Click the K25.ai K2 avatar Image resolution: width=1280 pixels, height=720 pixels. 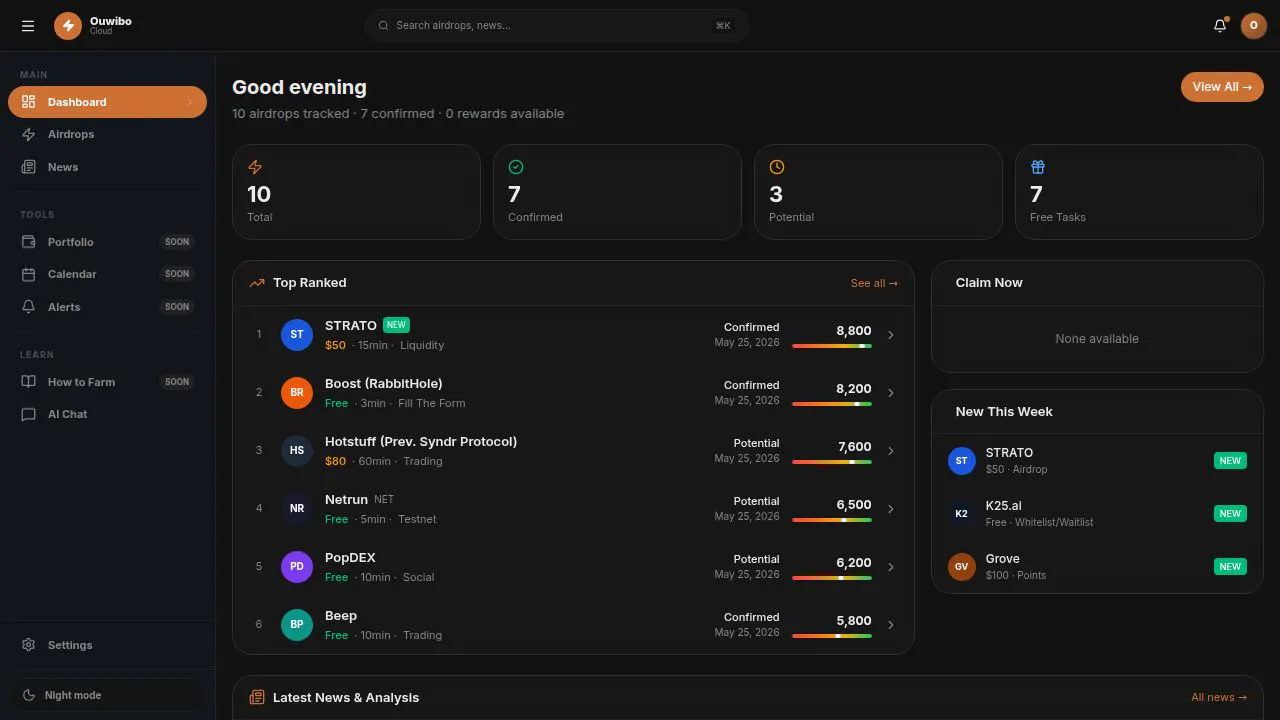coord(961,514)
